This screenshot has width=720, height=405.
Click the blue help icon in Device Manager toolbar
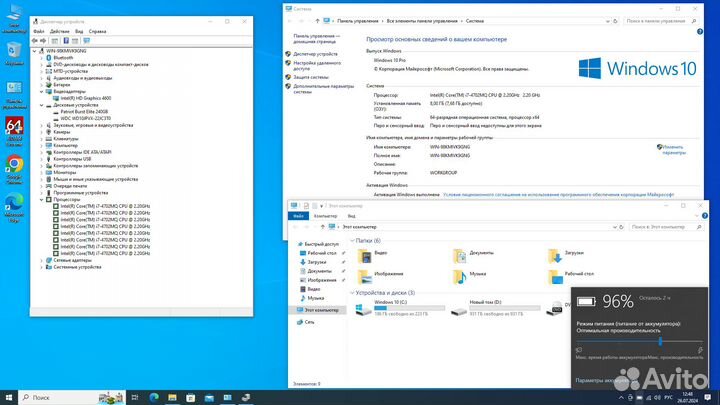point(66,41)
